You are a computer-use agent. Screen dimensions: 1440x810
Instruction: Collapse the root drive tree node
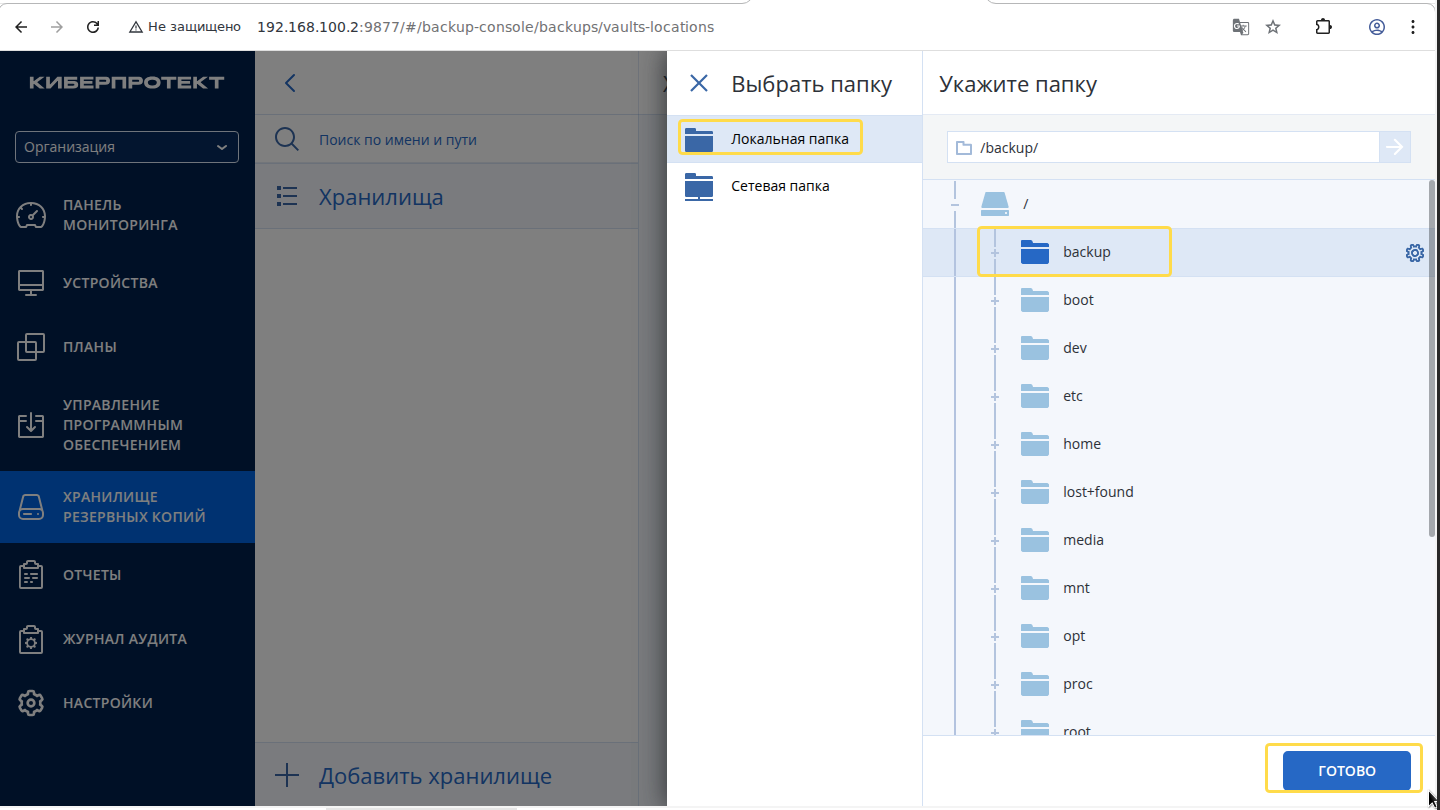click(955, 204)
